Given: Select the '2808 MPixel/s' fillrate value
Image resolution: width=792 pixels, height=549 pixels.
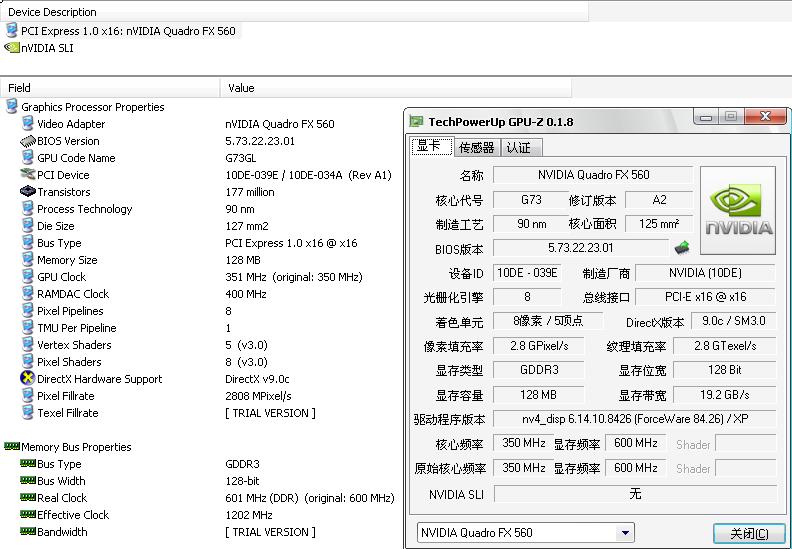Looking at the screenshot, I should tap(258, 396).
